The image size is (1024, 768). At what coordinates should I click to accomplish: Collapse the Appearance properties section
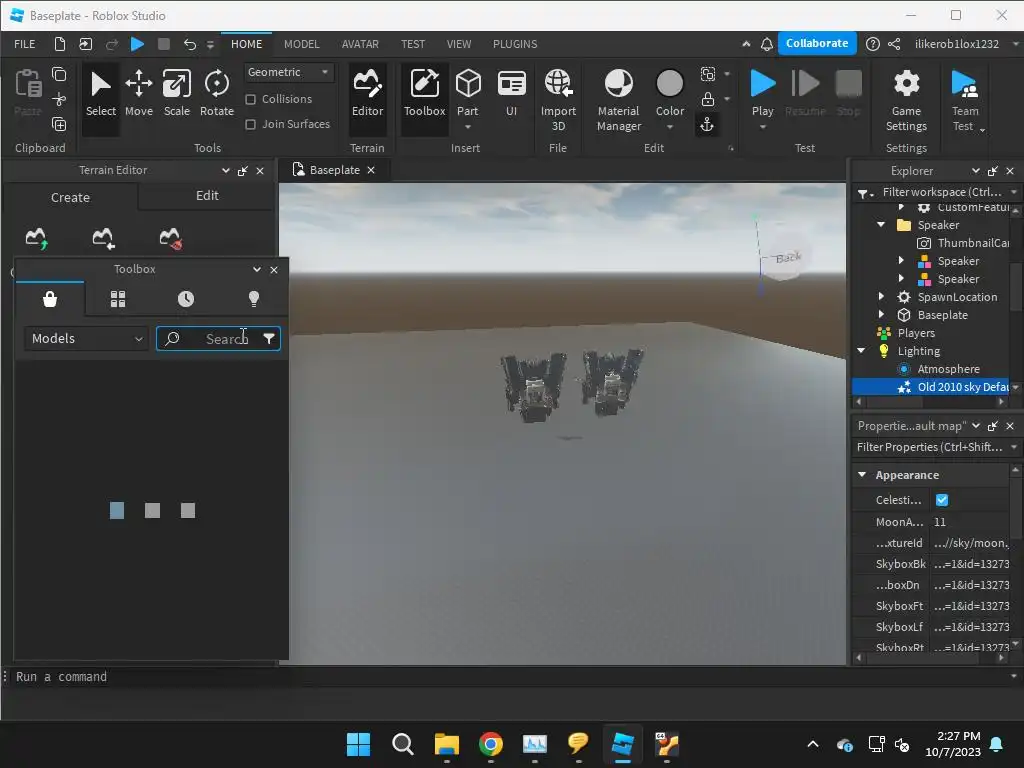pyautogui.click(x=862, y=475)
